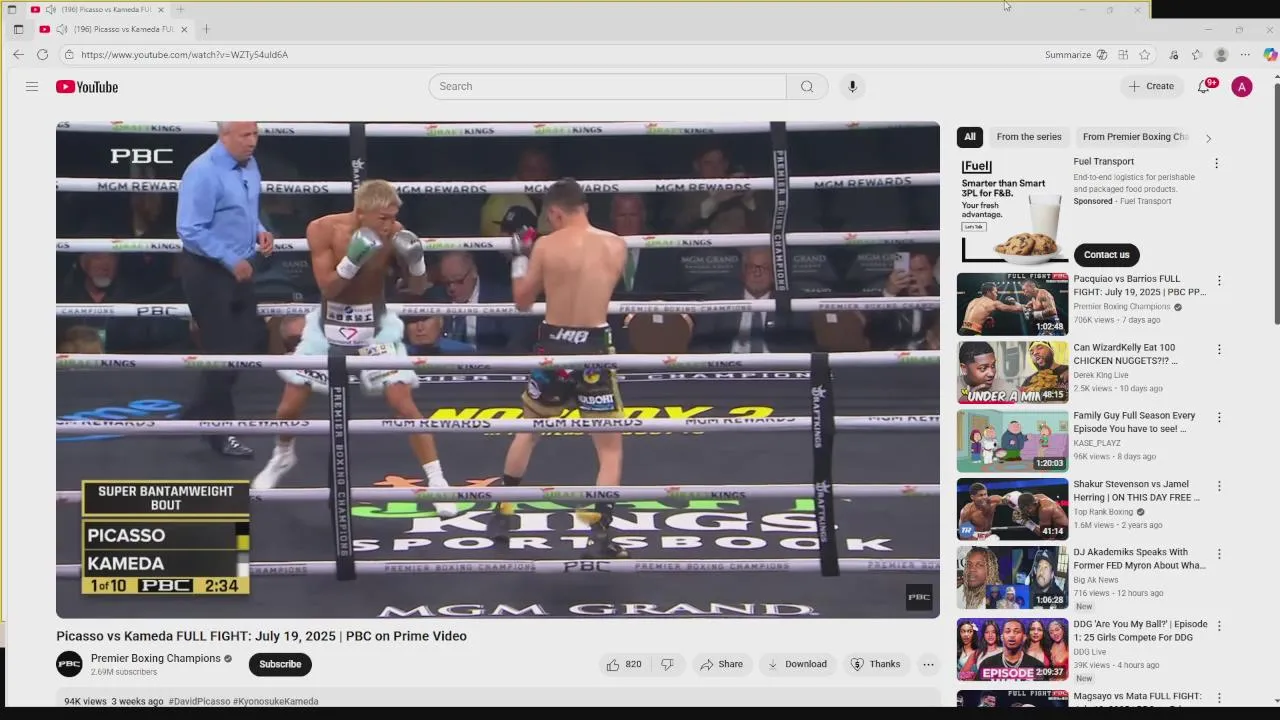Click the video player to pause
This screenshot has height=720, width=1280.
click(x=498, y=370)
